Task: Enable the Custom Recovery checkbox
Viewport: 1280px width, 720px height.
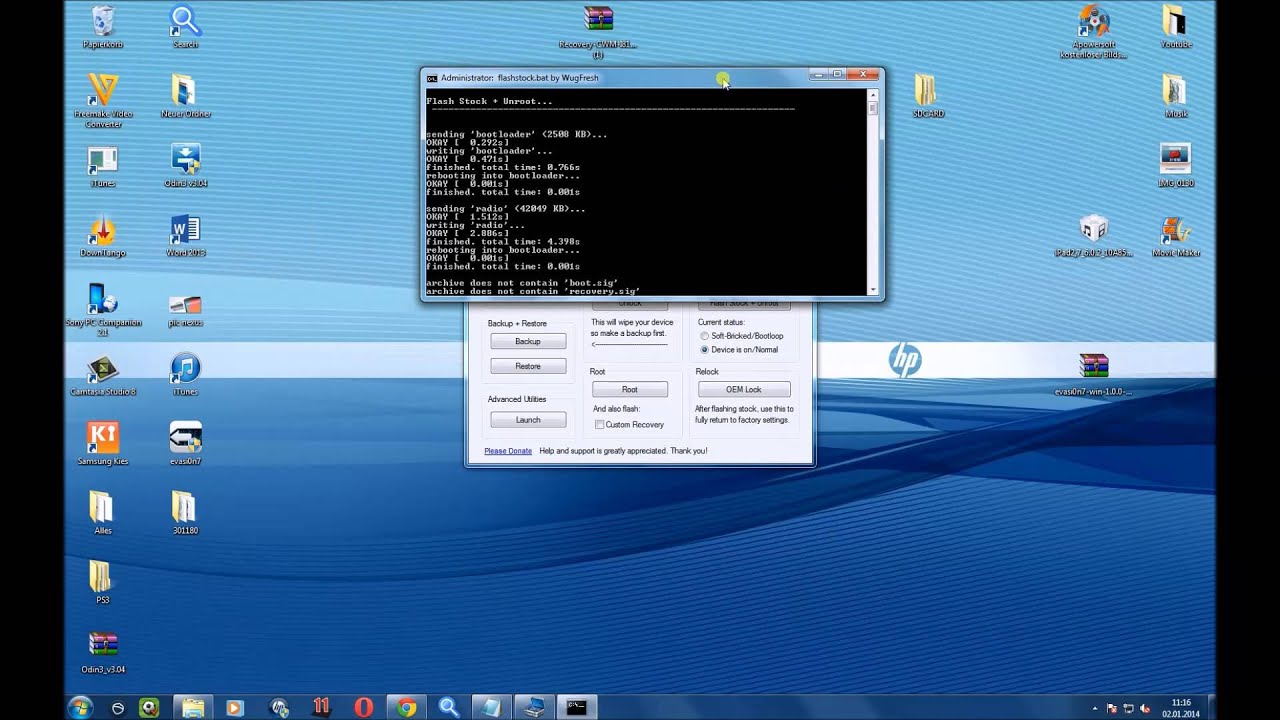Action: tap(600, 425)
